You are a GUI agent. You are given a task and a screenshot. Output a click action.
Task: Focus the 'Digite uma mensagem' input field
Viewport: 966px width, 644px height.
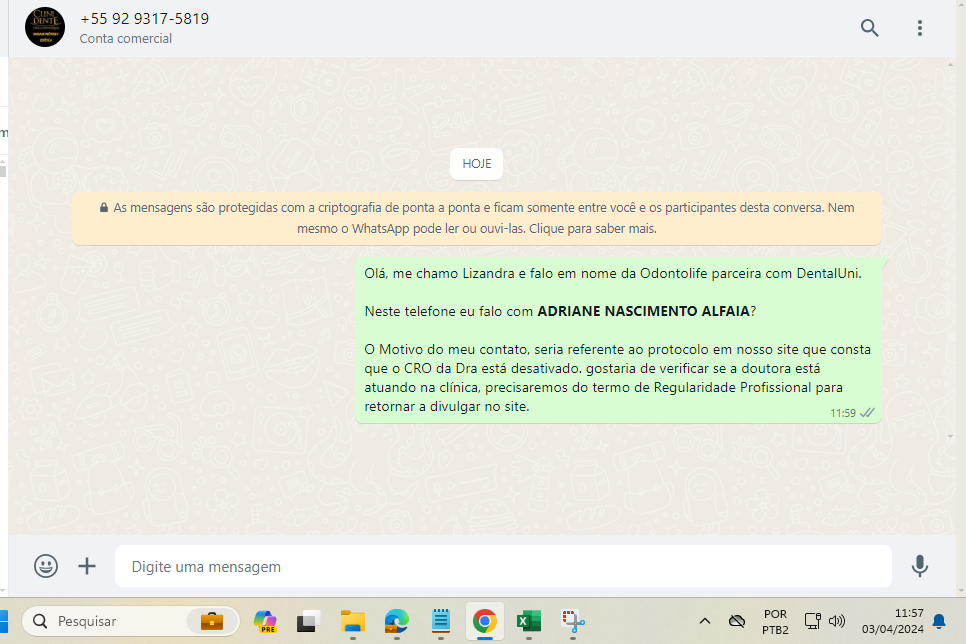(500, 566)
